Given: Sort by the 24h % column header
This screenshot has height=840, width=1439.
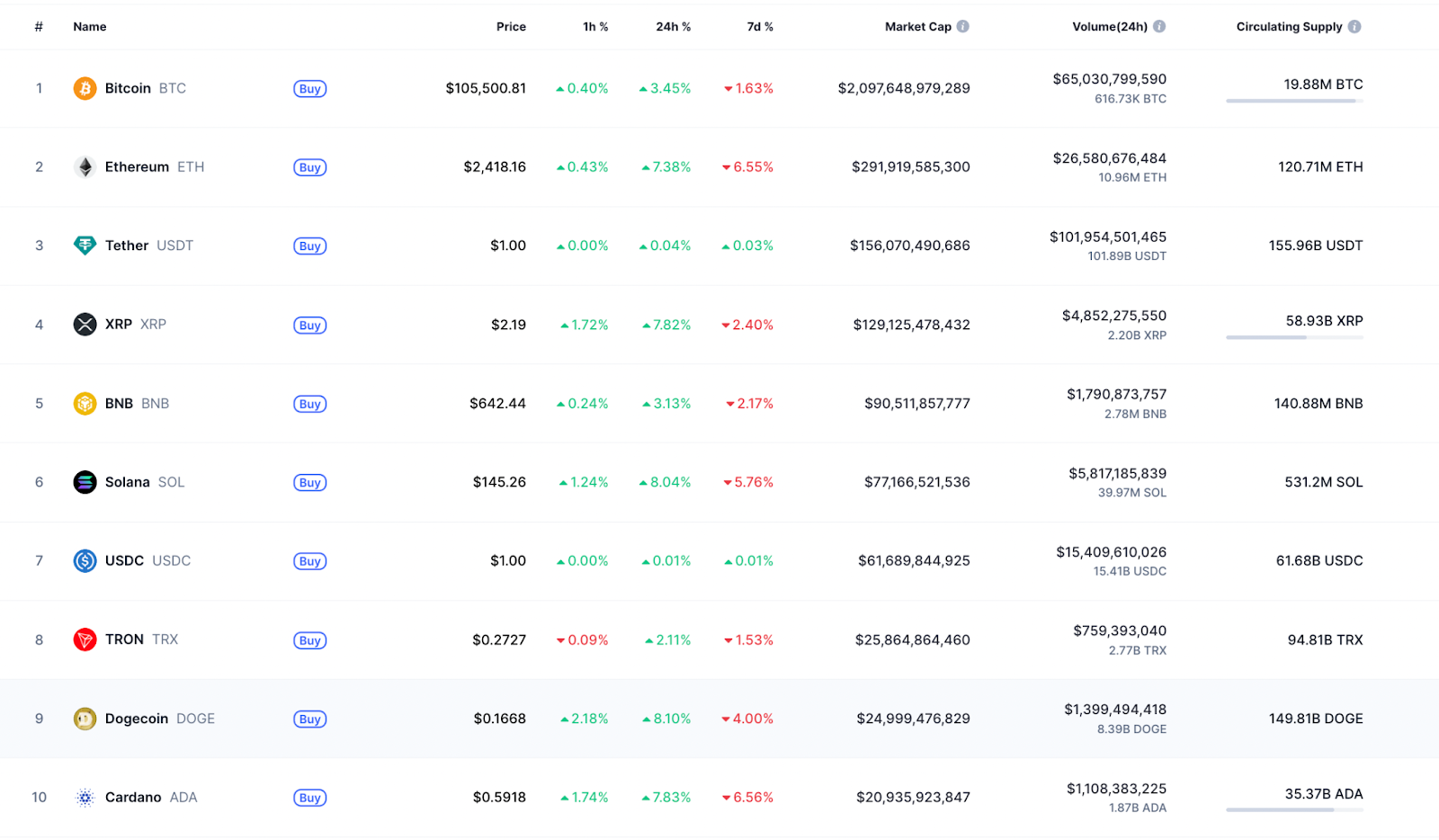Looking at the screenshot, I should coord(674,27).
